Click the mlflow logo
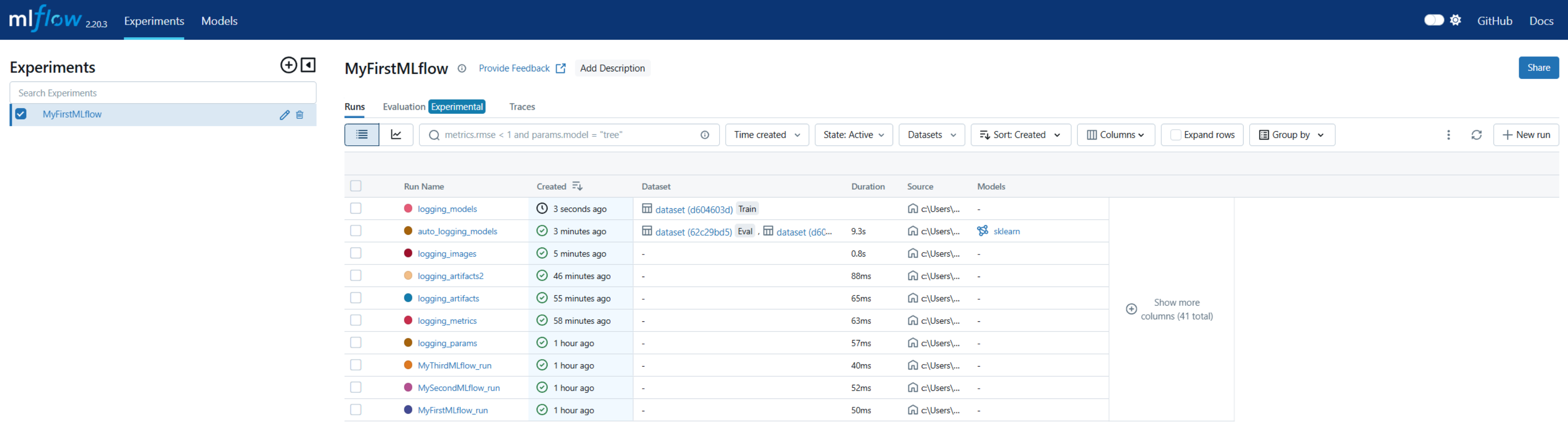The width and height of the screenshot is (1568, 433). pos(45,19)
